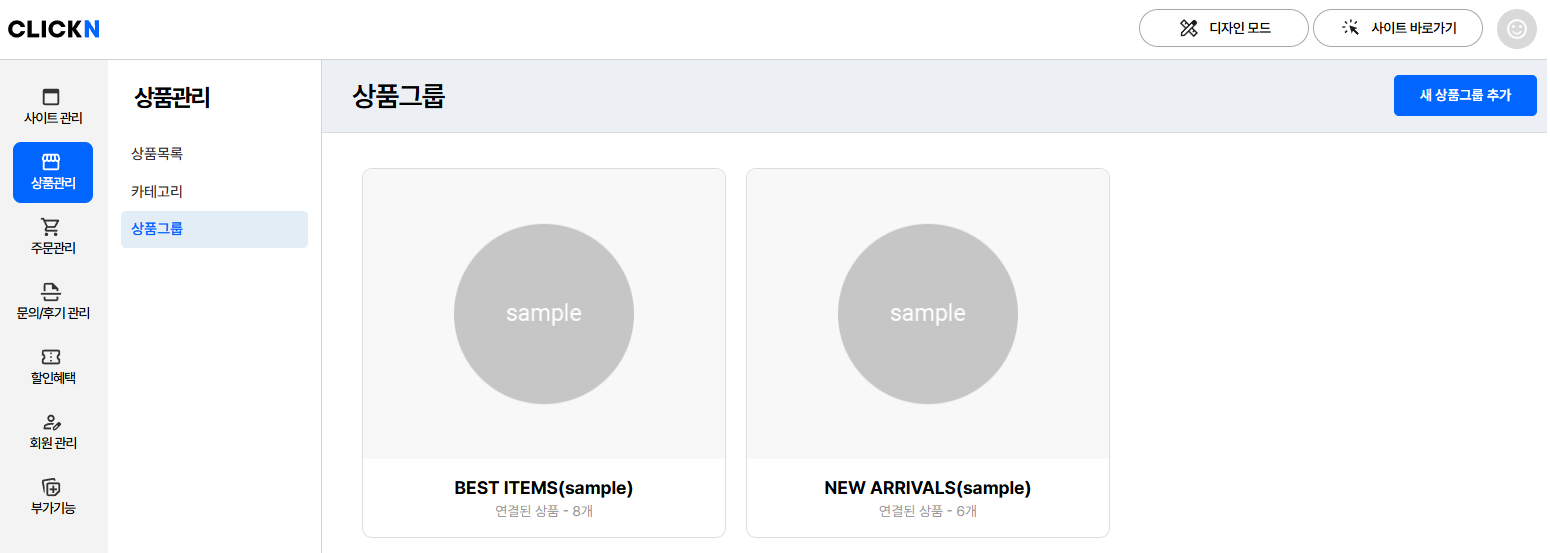Click the BEST ITEMS(sample) title text

tap(544, 488)
